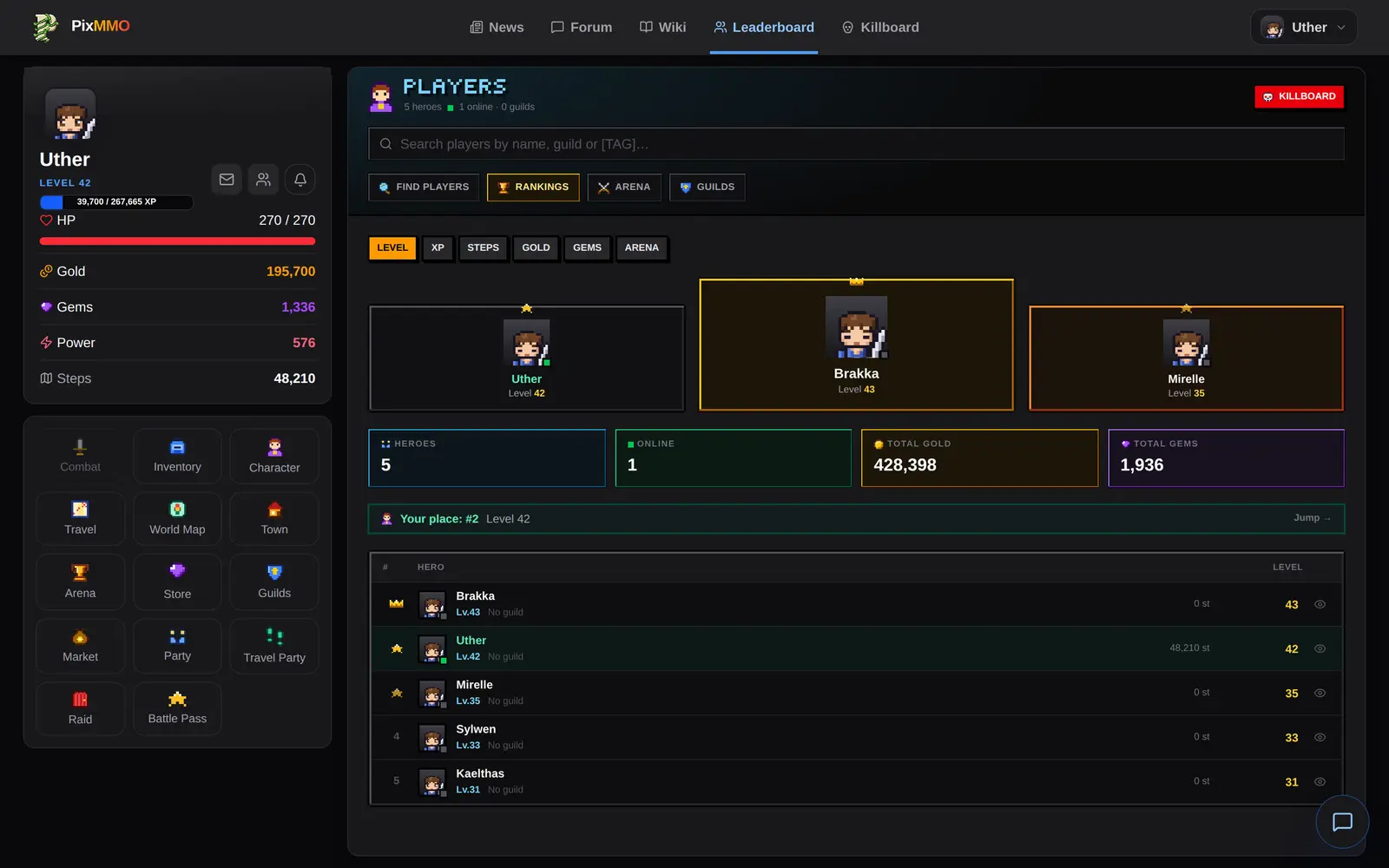Open the Market tile
Screen dimensions: 1389x868
80,646
